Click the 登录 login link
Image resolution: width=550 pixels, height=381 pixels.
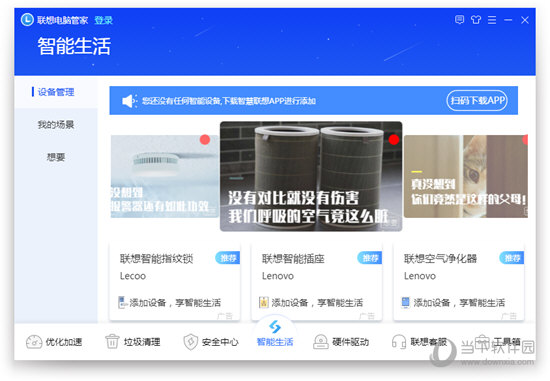[x=103, y=20]
